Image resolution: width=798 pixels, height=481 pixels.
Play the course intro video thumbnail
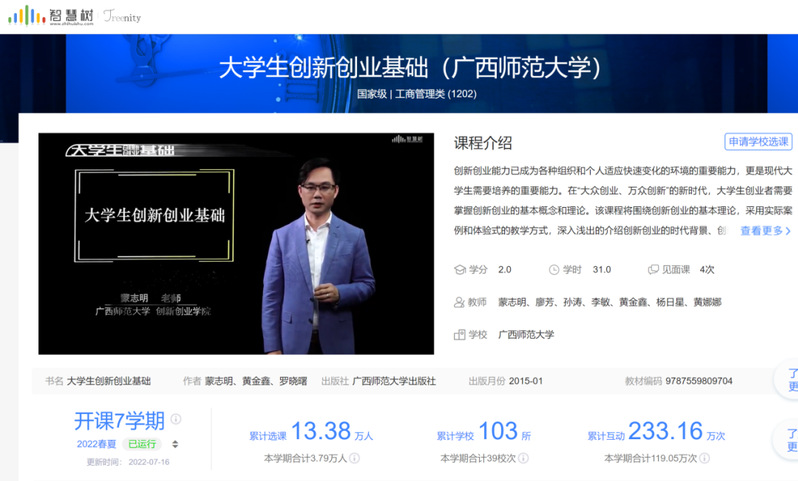(x=236, y=243)
